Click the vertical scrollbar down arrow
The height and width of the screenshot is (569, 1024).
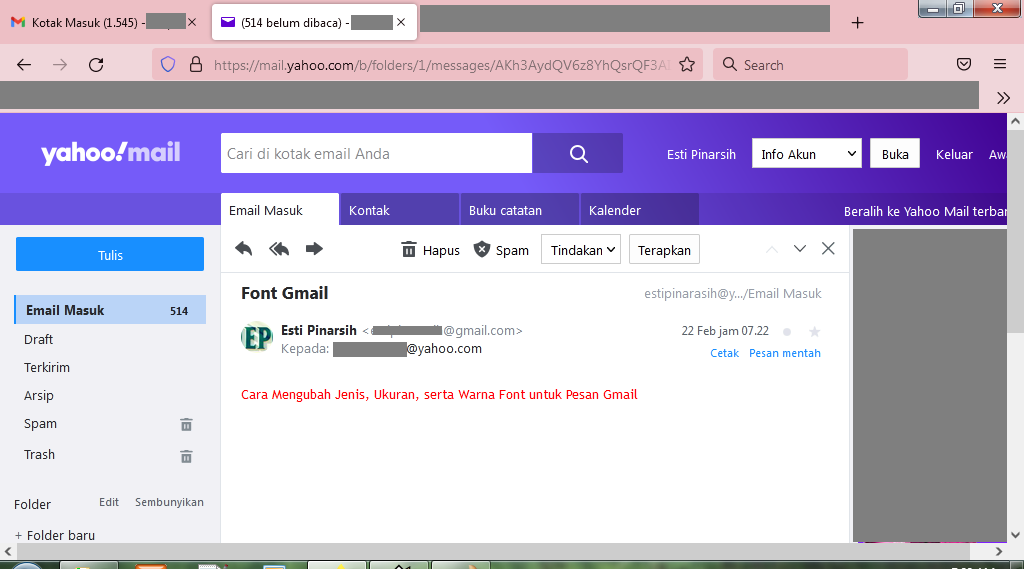point(1015,534)
